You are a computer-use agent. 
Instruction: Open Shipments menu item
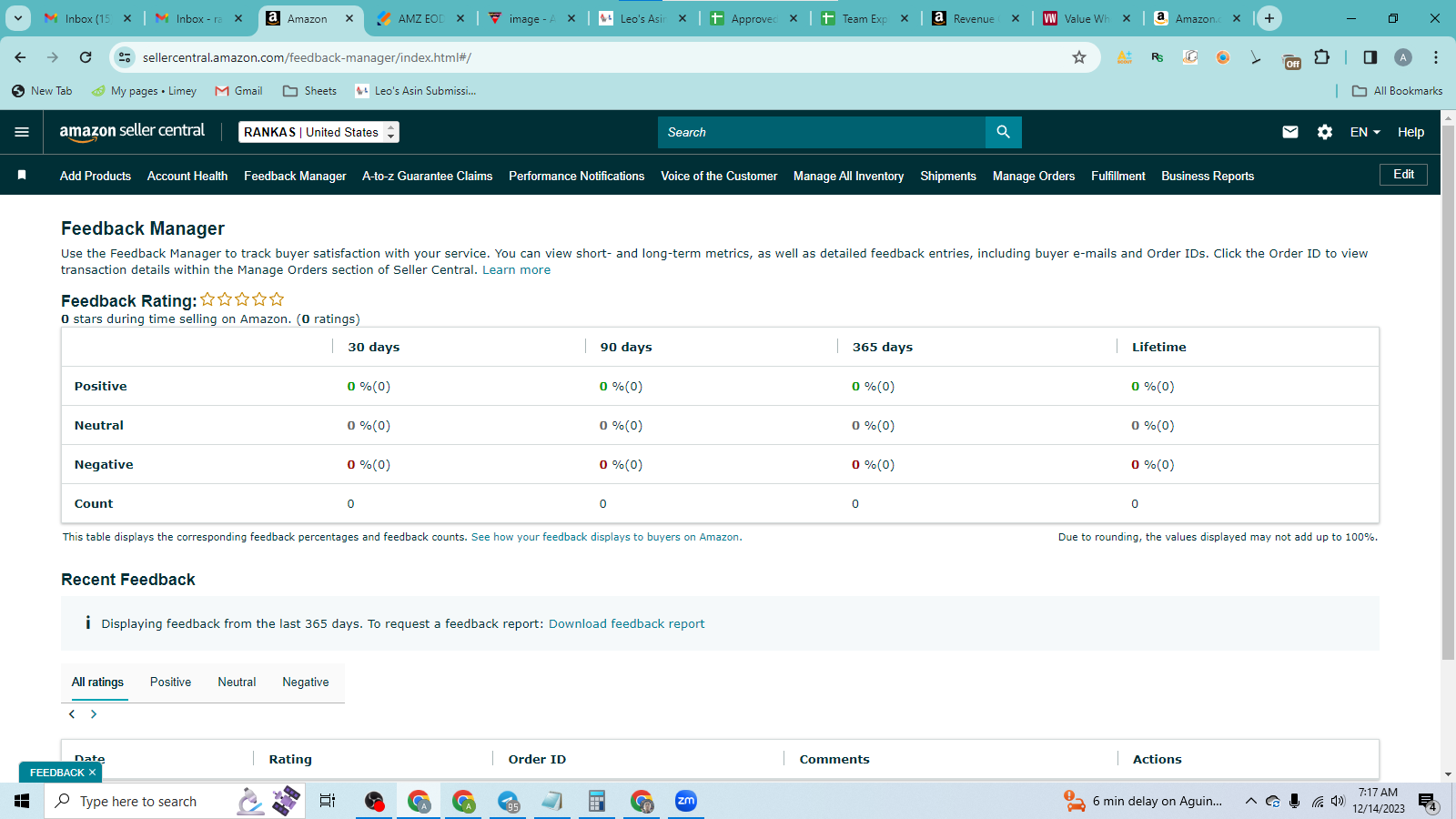pos(948,176)
